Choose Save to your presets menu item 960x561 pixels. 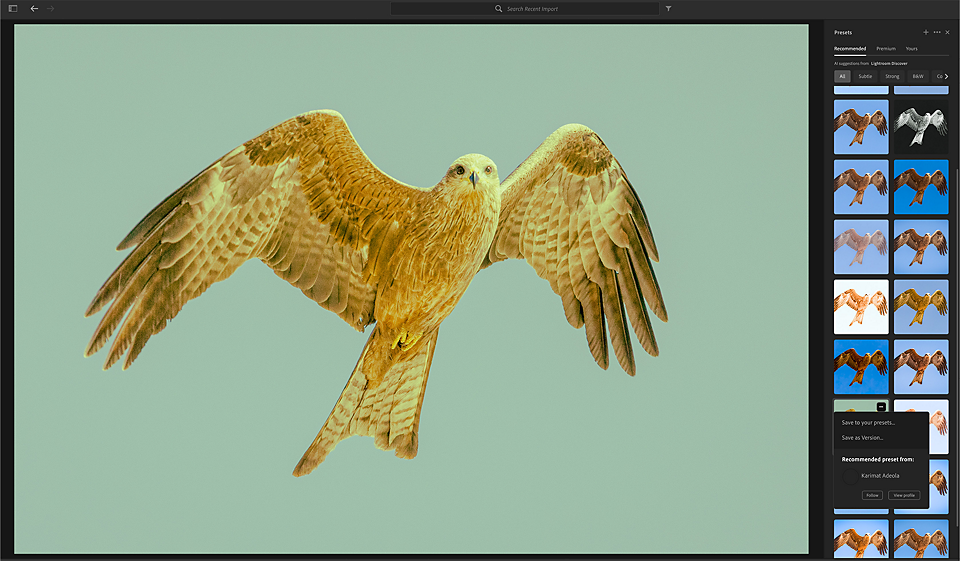(868, 423)
